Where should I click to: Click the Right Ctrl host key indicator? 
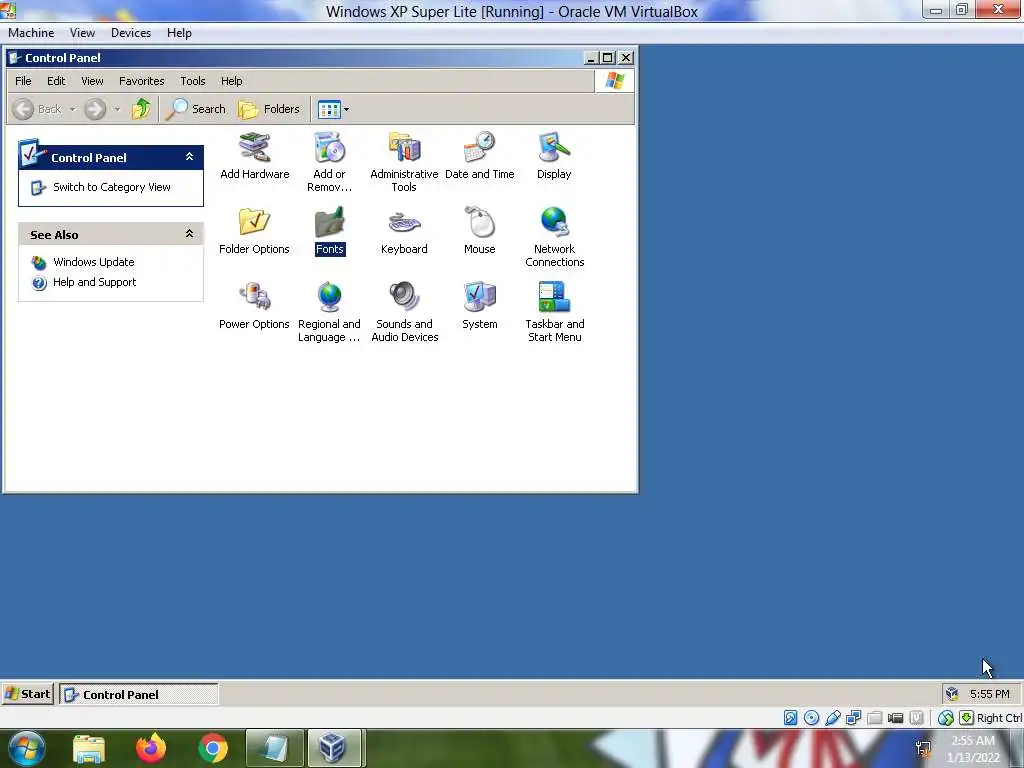click(999, 718)
